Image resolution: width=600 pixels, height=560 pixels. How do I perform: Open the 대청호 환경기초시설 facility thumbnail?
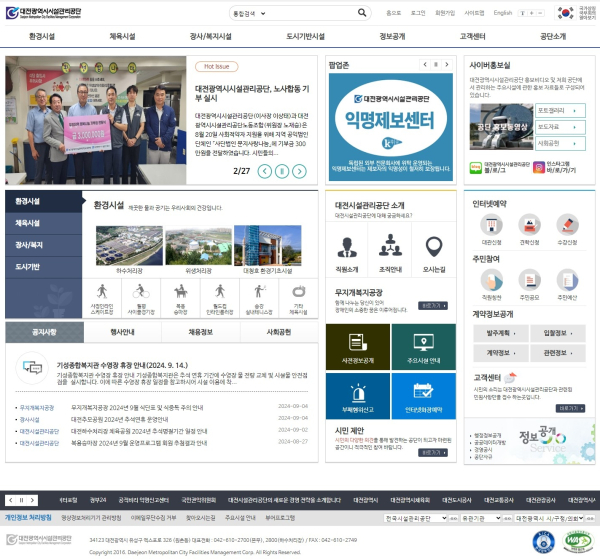267,246
